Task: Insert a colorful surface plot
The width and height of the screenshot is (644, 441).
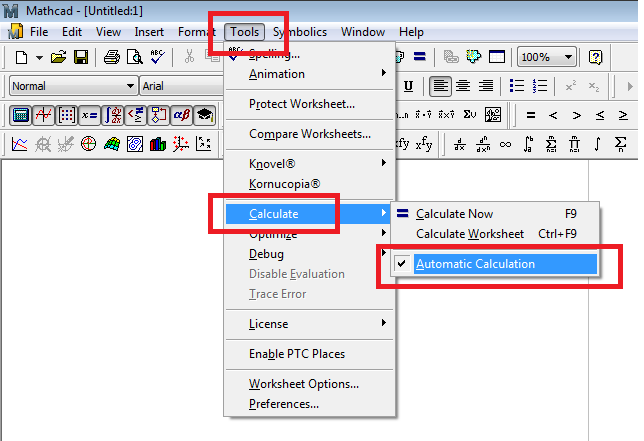Action: click(112, 144)
